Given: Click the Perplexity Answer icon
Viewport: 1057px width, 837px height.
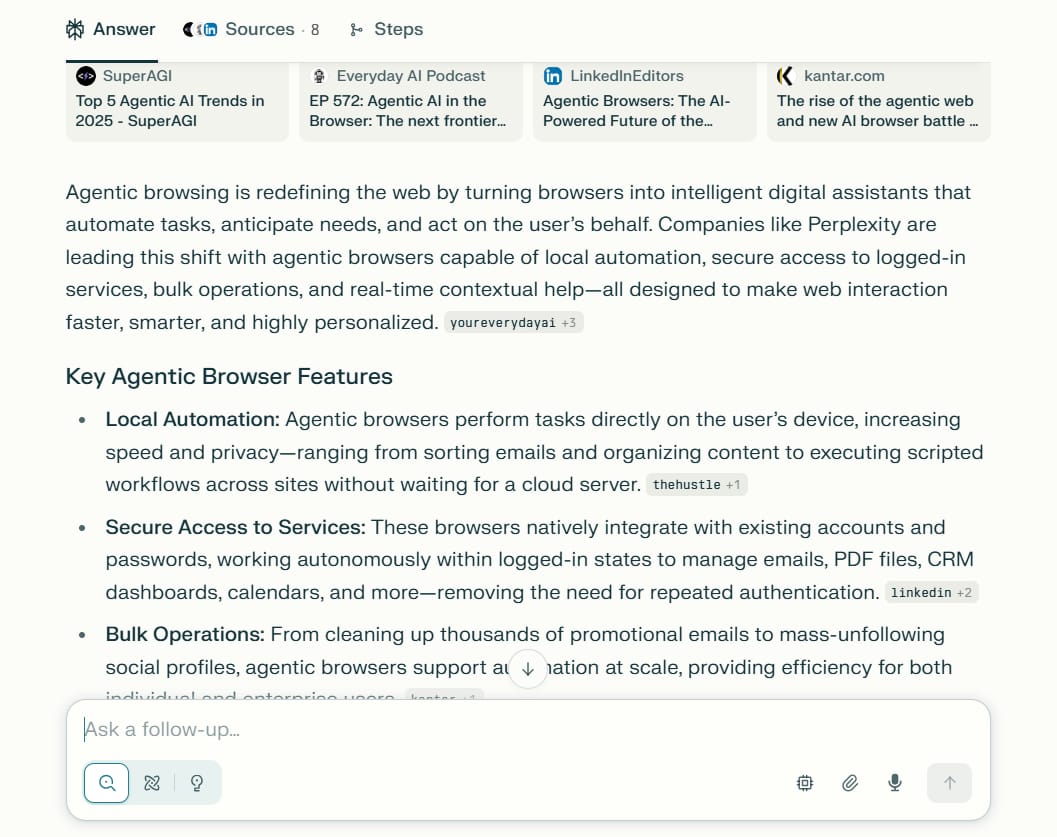Looking at the screenshot, I should 75,30.
